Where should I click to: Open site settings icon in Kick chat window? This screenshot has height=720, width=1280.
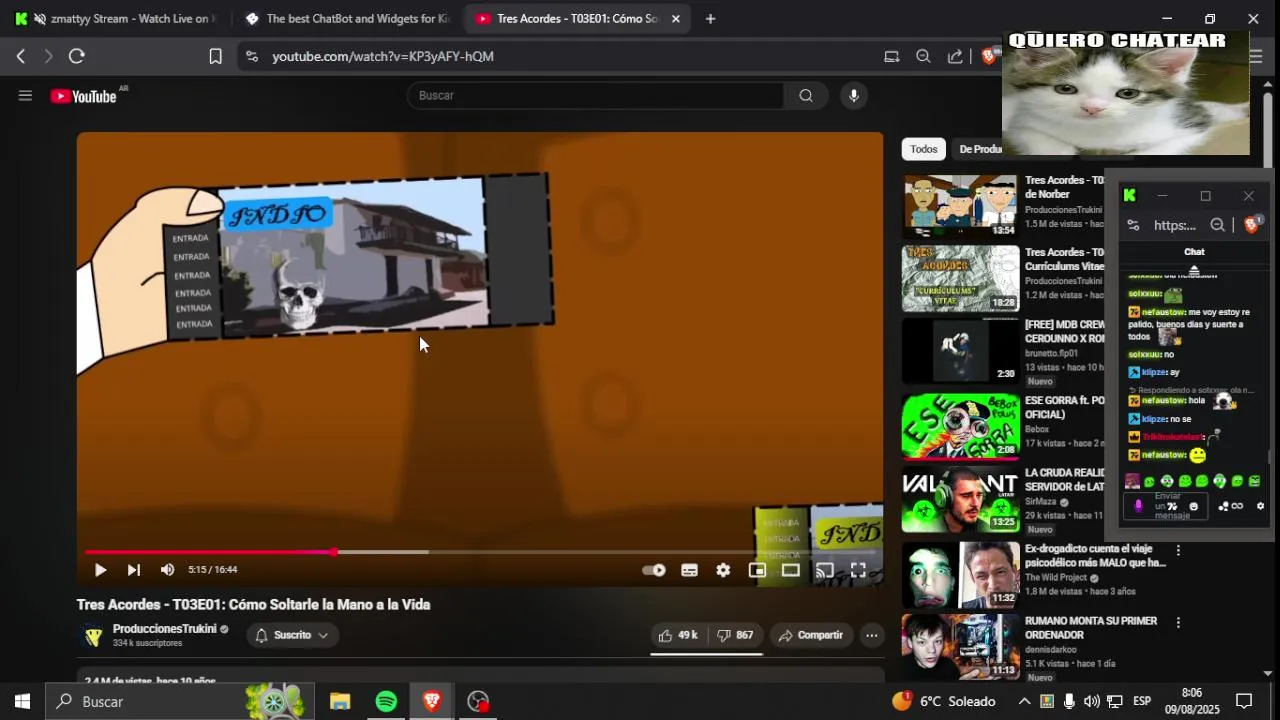pyautogui.click(x=1133, y=226)
